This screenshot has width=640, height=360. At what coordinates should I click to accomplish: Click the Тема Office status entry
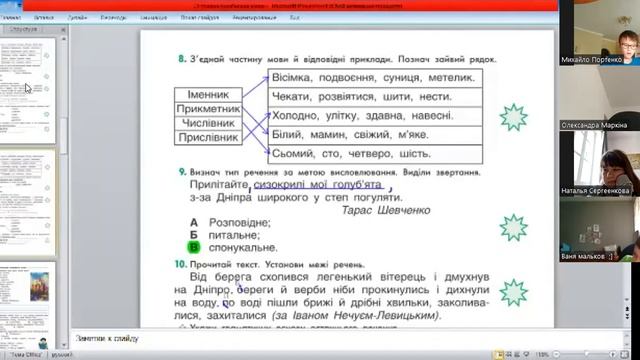point(26,355)
